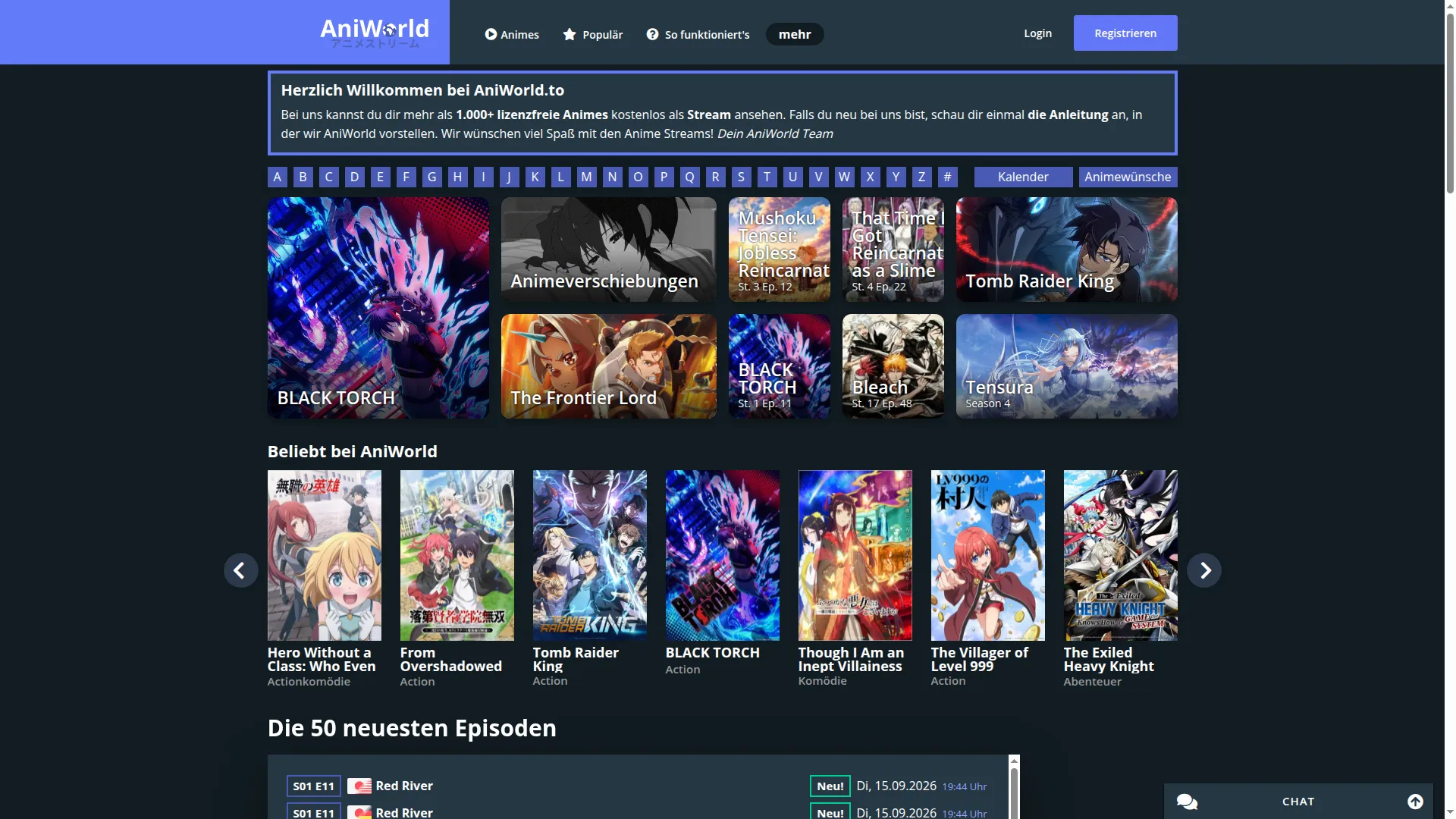
Task: Open the Kalender page
Action: click(x=1024, y=177)
